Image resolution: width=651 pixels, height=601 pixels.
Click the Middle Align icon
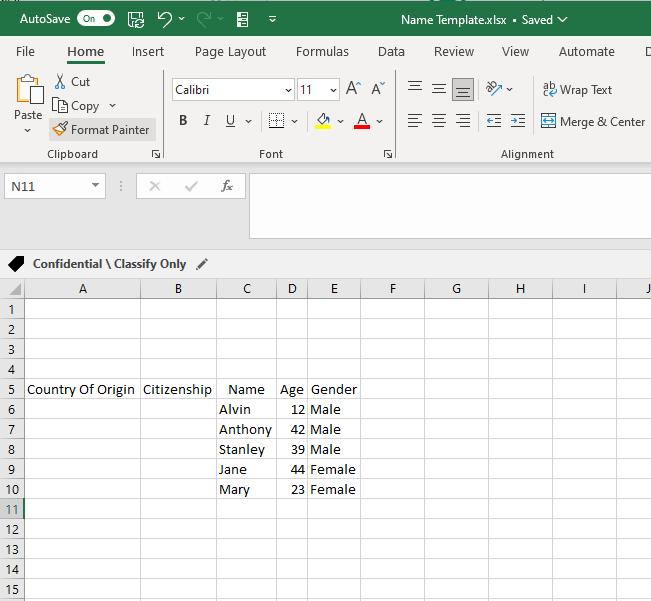click(438, 88)
